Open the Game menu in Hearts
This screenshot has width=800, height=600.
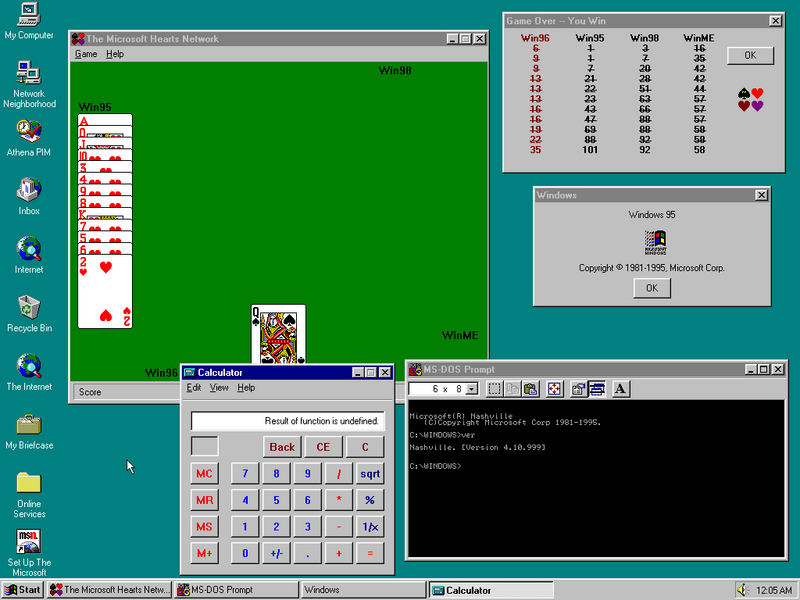click(x=86, y=54)
